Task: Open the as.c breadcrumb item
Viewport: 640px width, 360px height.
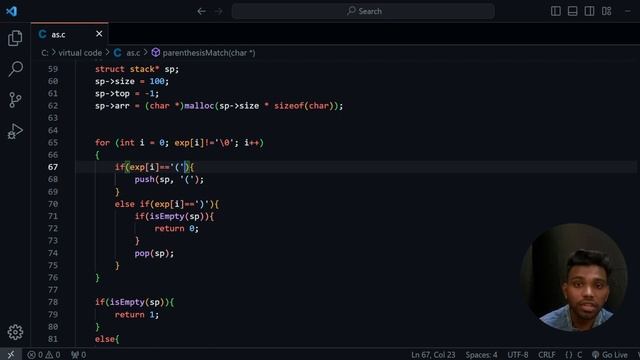Action: coord(127,53)
